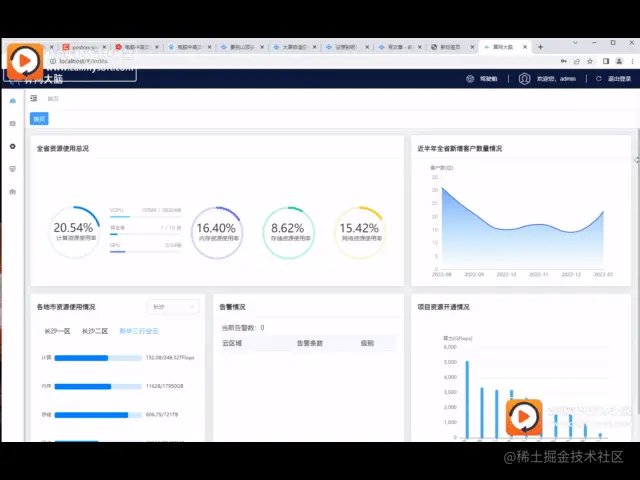The height and width of the screenshot is (480, 640).
Task: Click the 项目资源开通情况 panel title
Action: coord(443,307)
